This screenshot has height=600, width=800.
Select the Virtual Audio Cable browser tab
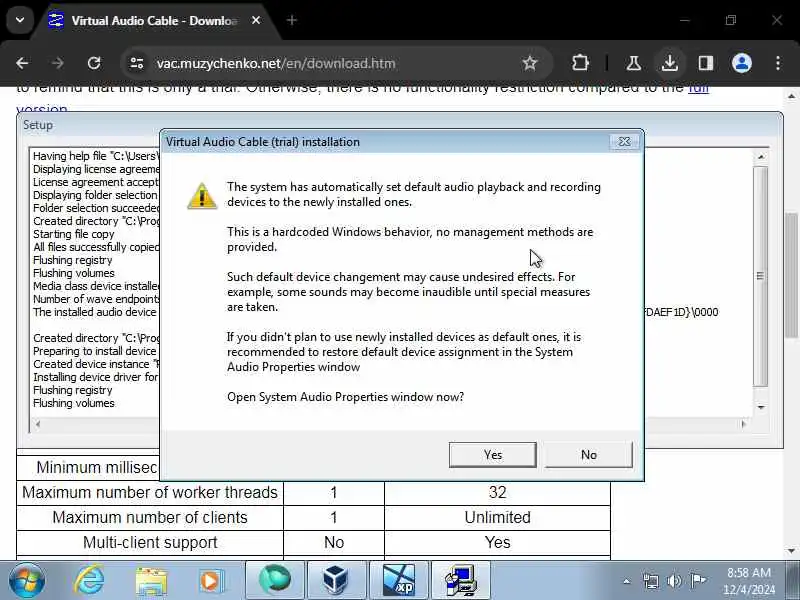tap(153, 20)
